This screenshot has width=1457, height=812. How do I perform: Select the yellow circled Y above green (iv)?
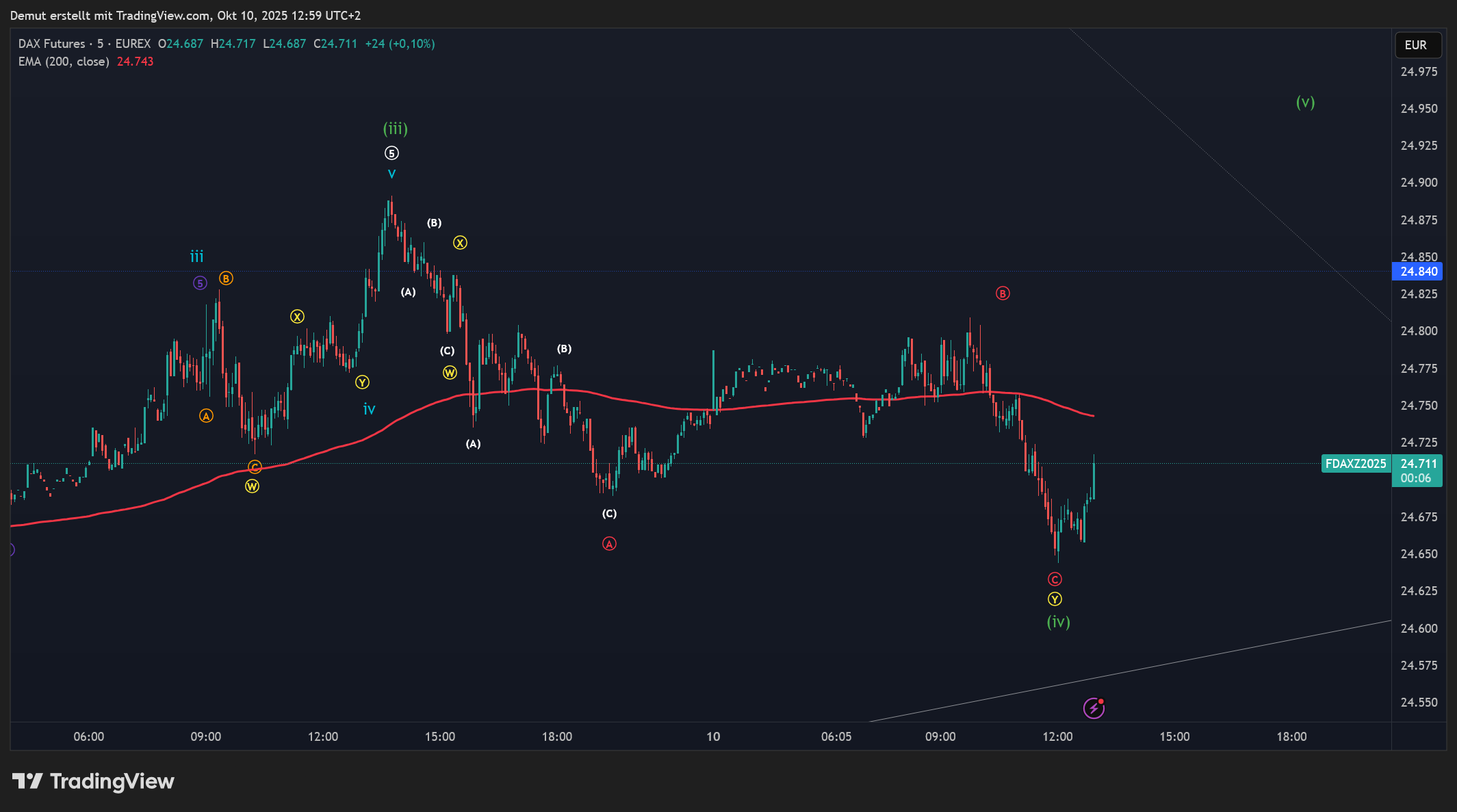click(1055, 599)
